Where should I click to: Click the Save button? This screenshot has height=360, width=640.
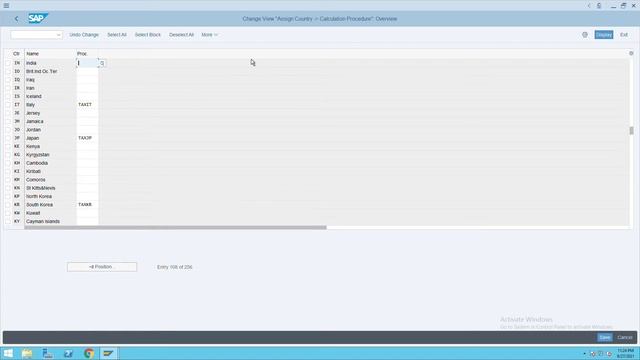(604, 338)
